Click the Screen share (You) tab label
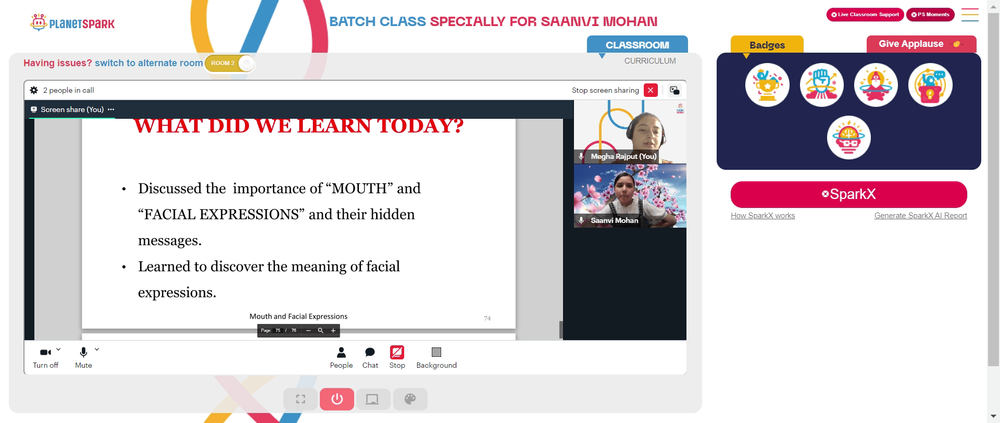This screenshot has width=1000, height=423. pos(72,109)
